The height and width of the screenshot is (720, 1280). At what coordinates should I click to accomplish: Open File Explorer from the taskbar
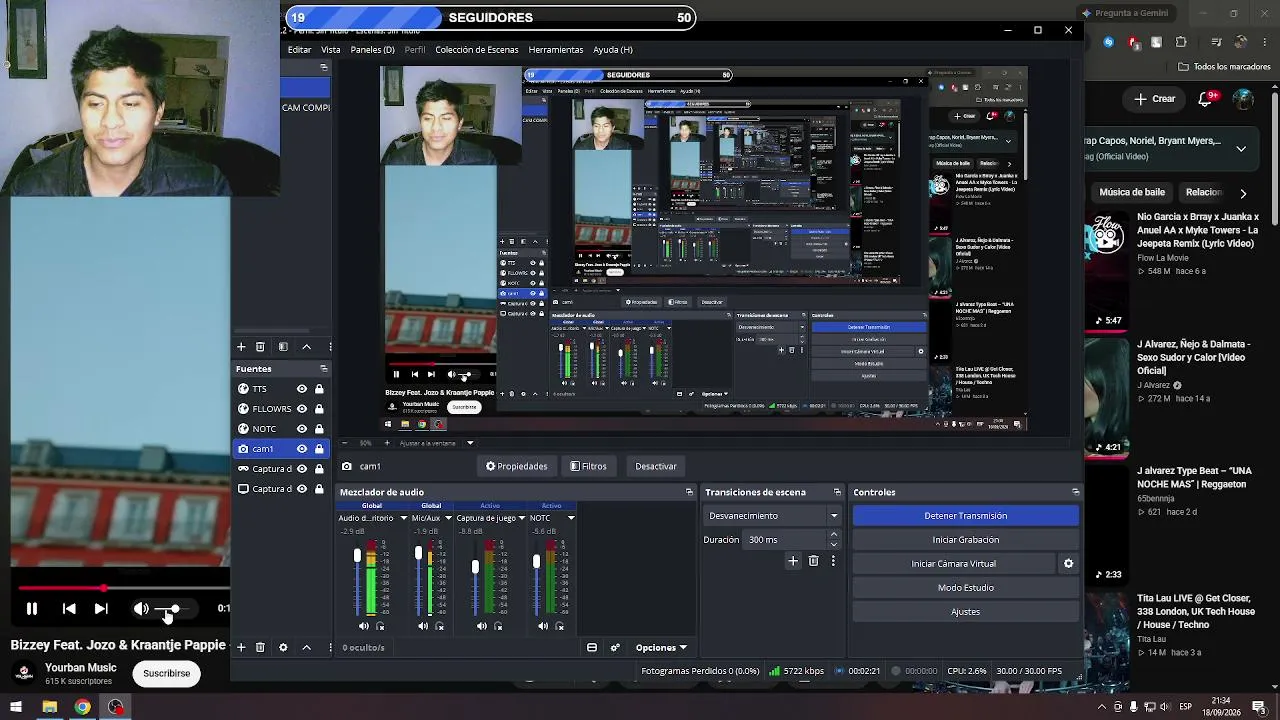[49, 707]
